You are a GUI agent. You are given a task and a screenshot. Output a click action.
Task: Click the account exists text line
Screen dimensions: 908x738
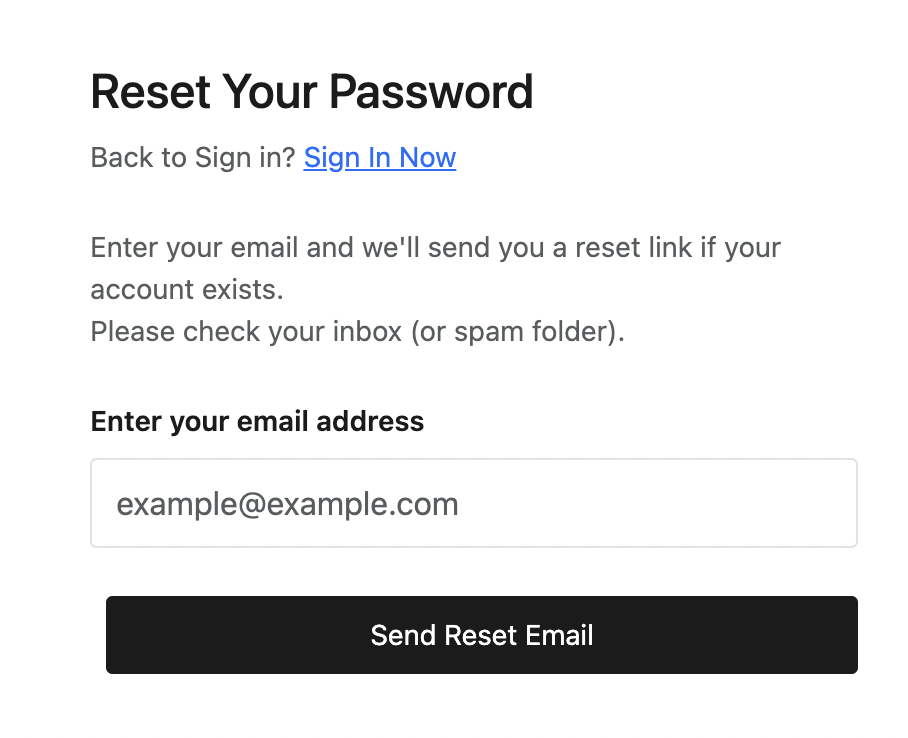(x=187, y=289)
